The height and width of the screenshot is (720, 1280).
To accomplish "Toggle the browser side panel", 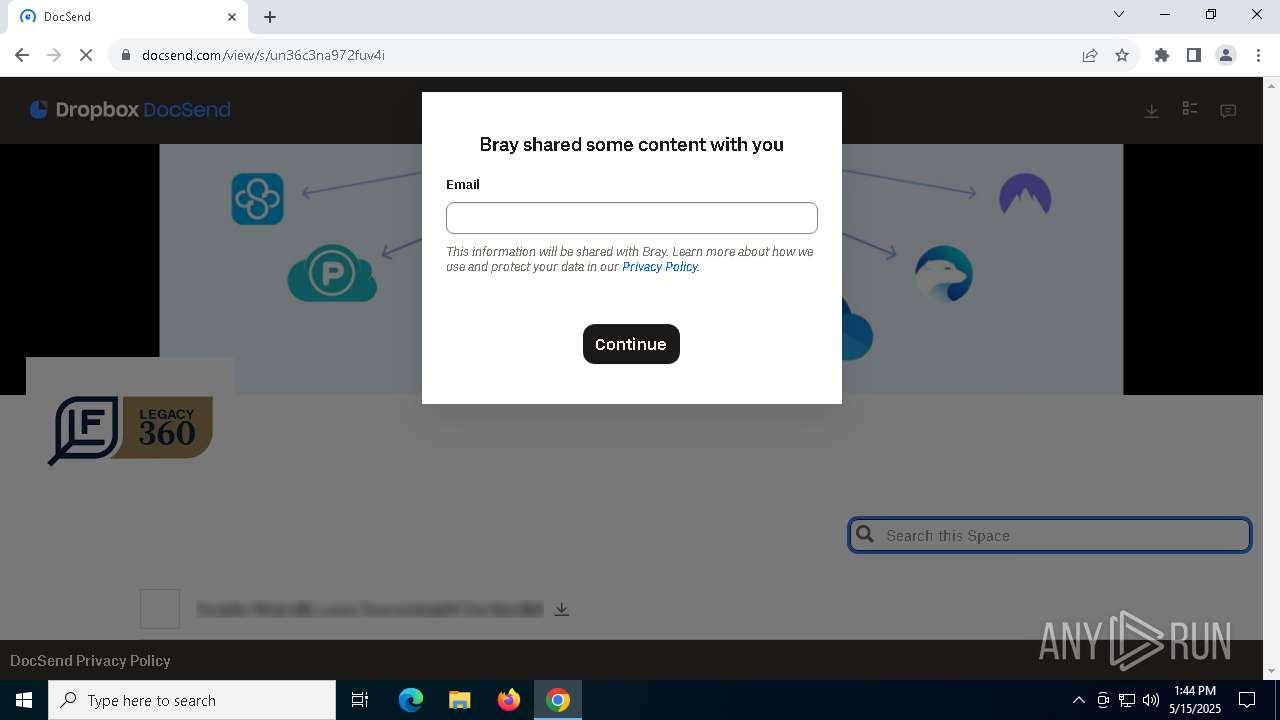I will (1194, 55).
